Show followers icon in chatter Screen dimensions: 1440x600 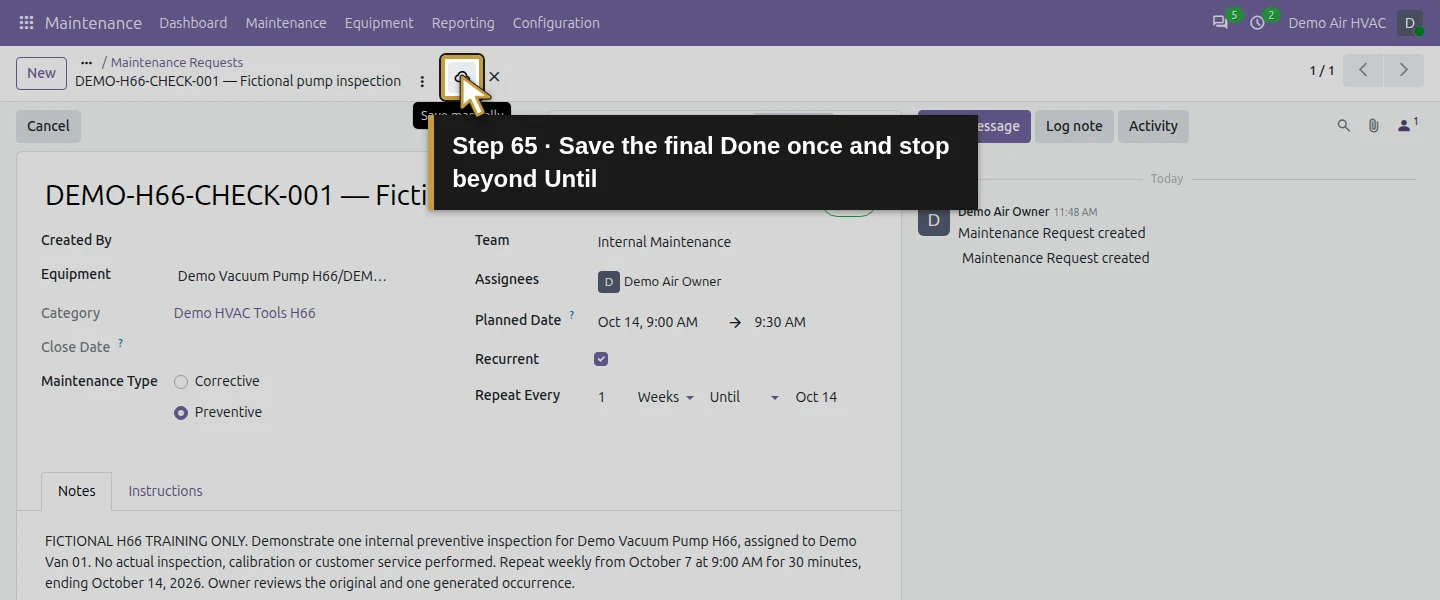[x=1408, y=125]
